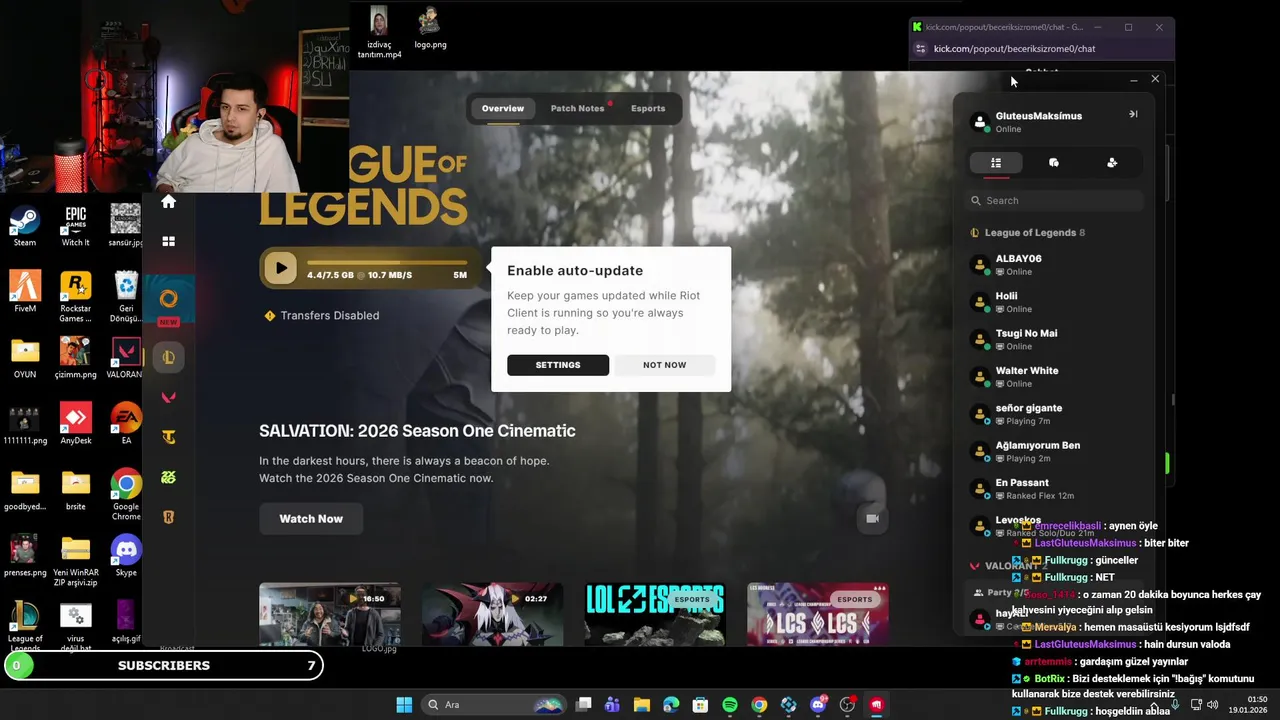This screenshot has height=720, width=1280.
Task: Open the LCS Esports card thumbnail
Action: (x=817, y=614)
